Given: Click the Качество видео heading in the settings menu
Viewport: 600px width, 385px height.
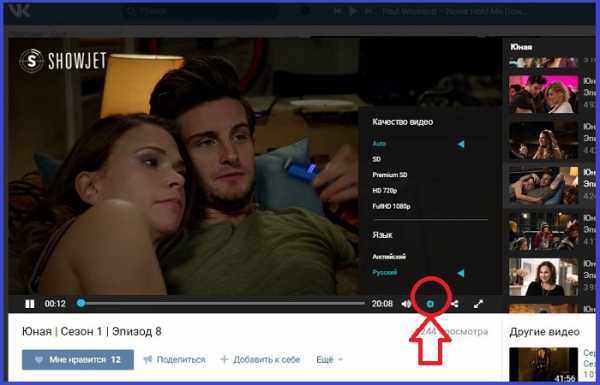Looking at the screenshot, I should click(403, 122).
